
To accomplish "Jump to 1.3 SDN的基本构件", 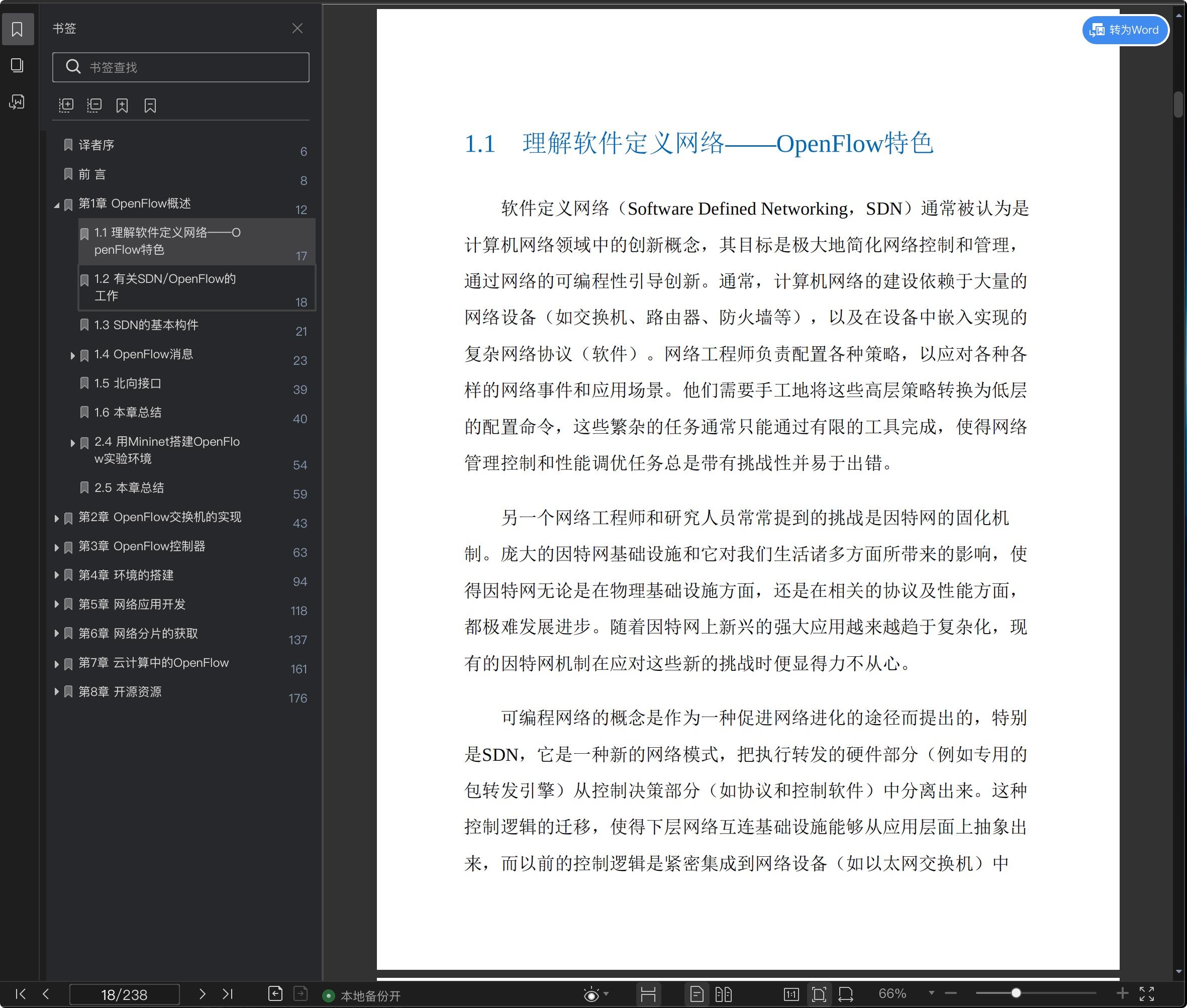I will (x=146, y=325).
